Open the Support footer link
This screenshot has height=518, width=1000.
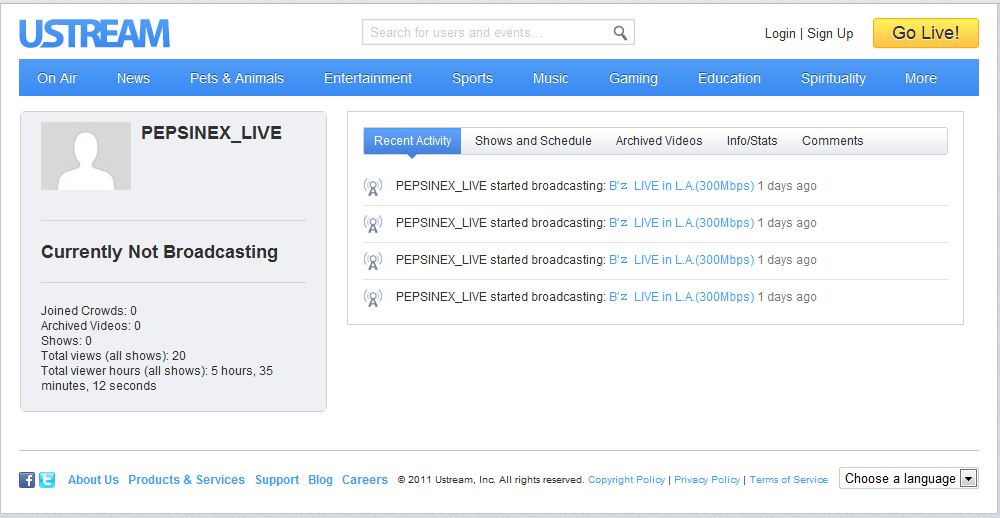click(x=277, y=480)
